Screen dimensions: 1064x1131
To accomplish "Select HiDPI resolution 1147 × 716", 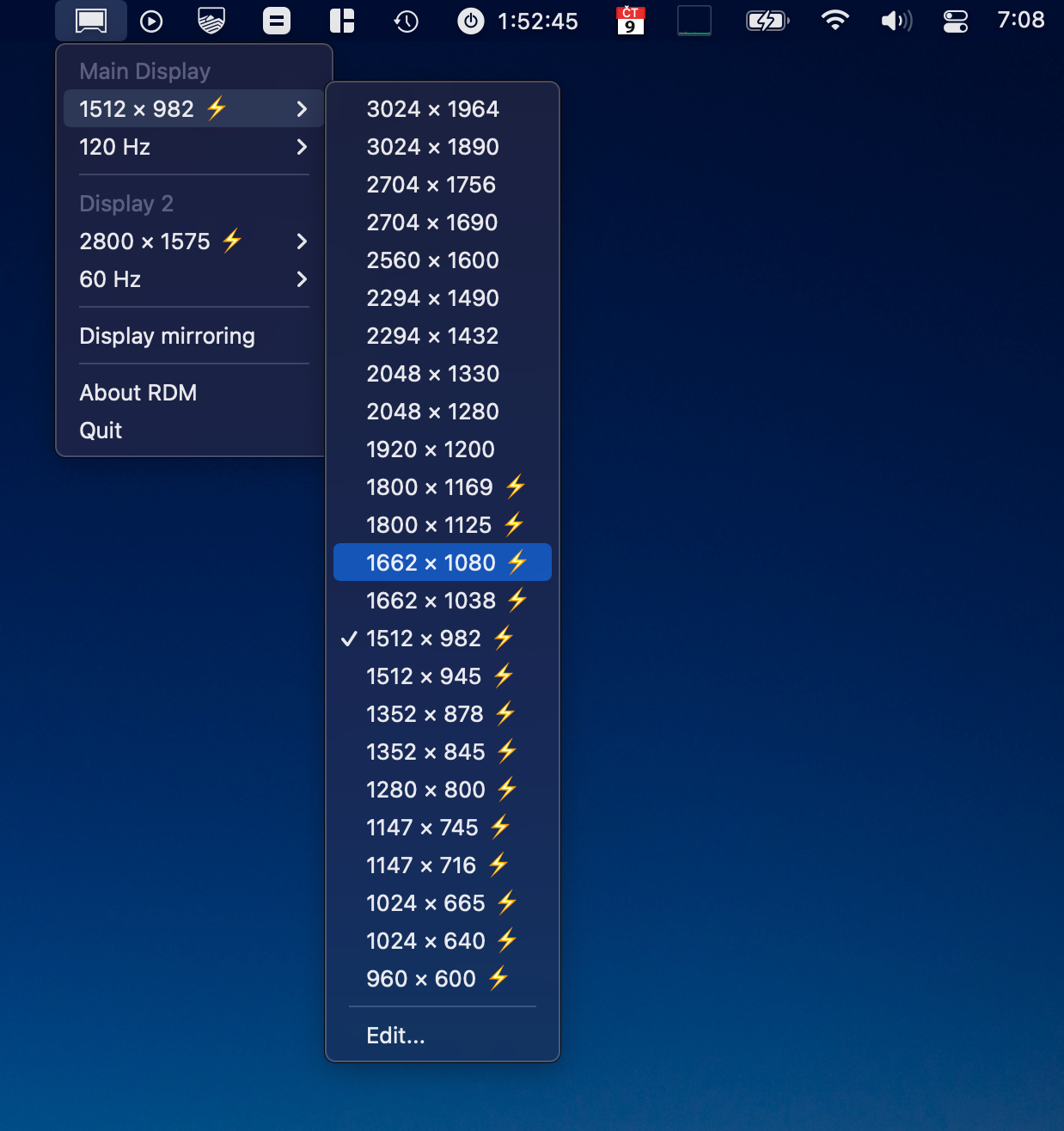I will point(443,865).
